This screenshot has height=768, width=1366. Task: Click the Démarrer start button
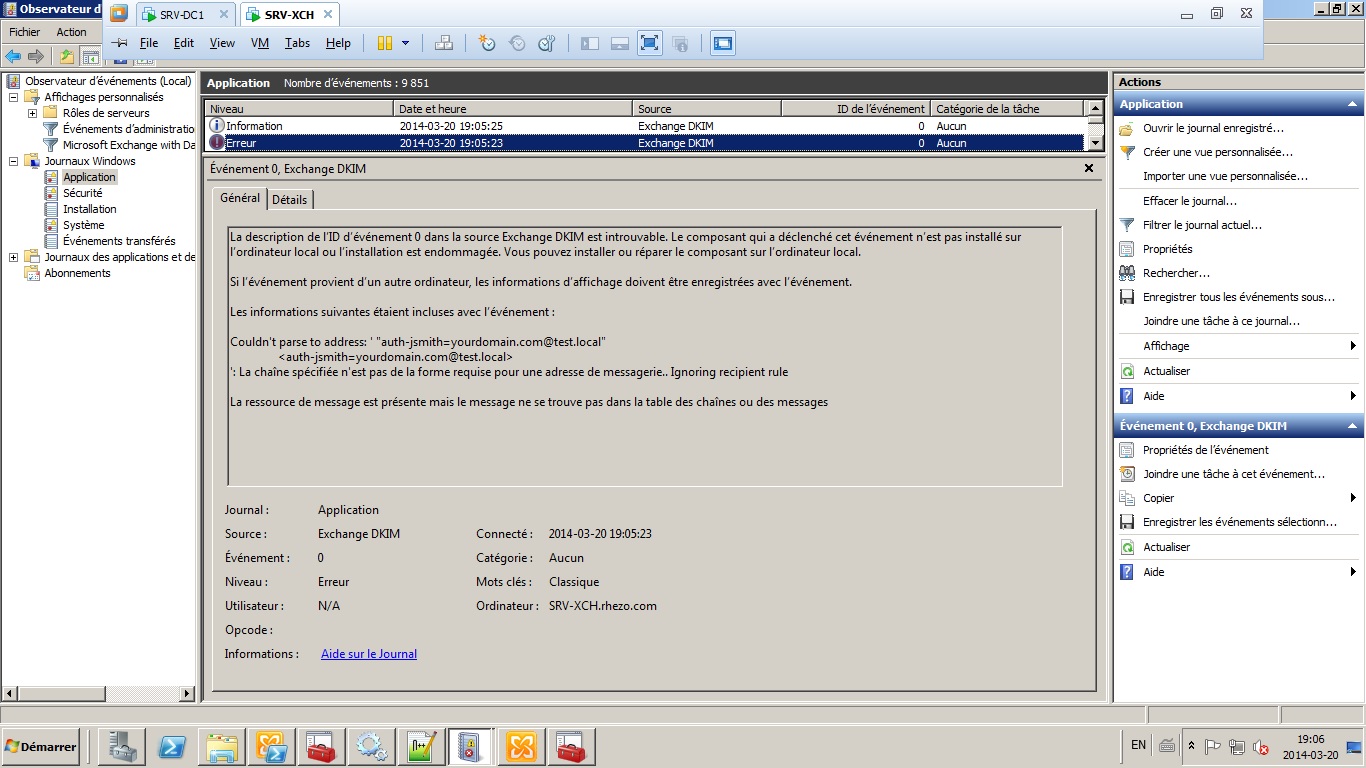41,747
